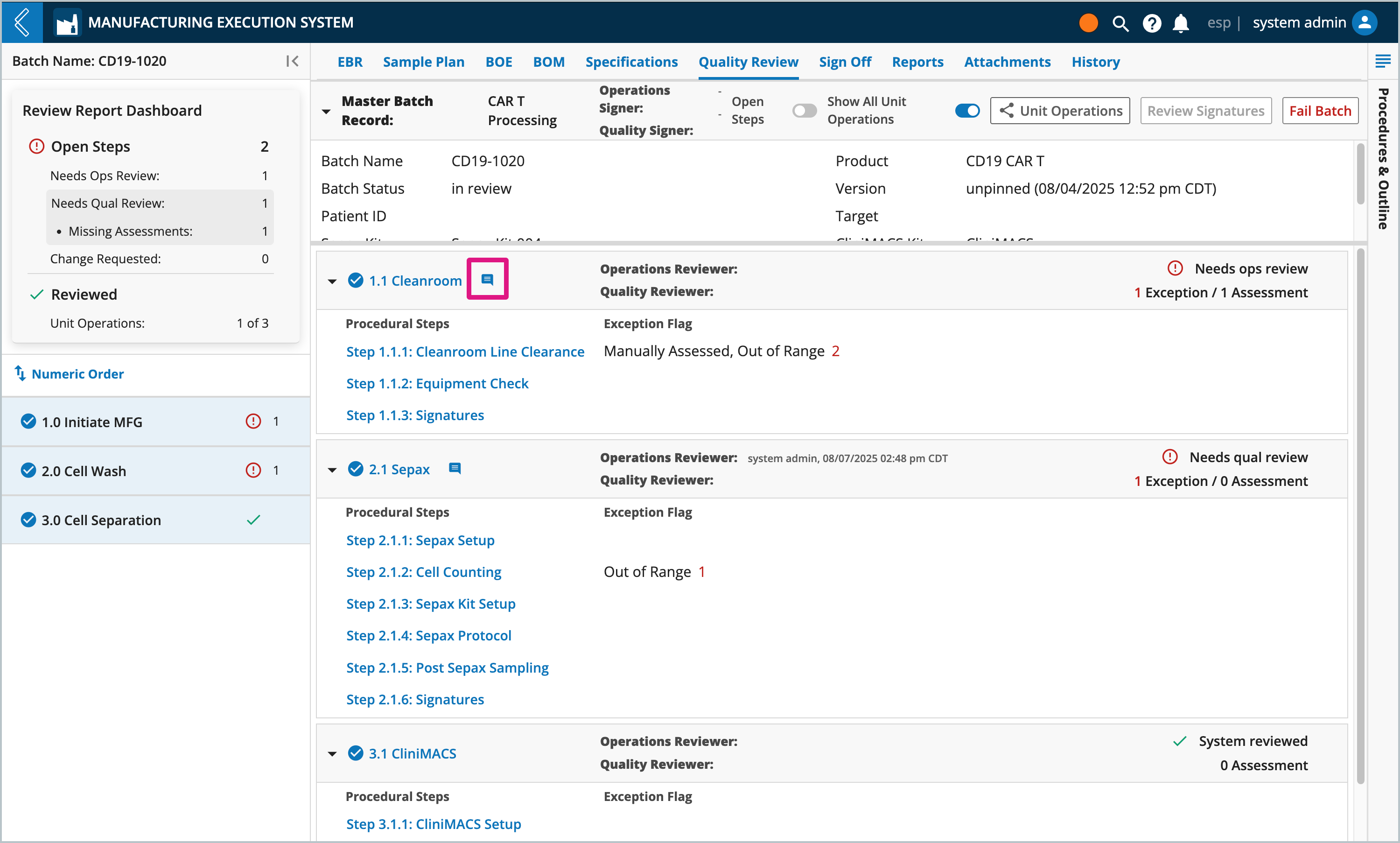The height and width of the screenshot is (843, 1400).
Task: Click the System reviewed checkmark icon
Action: (1180, 741)
